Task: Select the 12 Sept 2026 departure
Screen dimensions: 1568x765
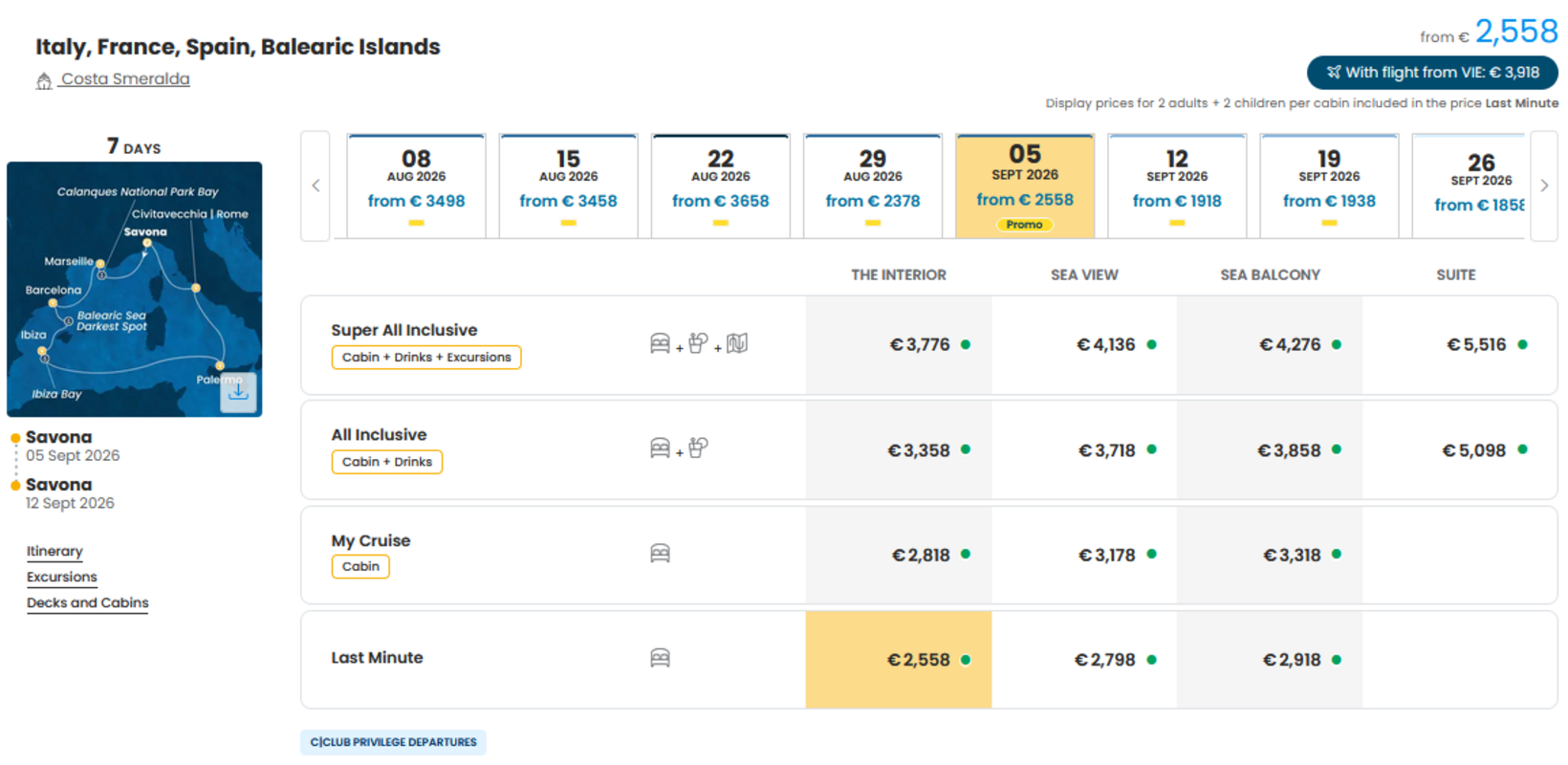Action: [x=1177, y=186]
